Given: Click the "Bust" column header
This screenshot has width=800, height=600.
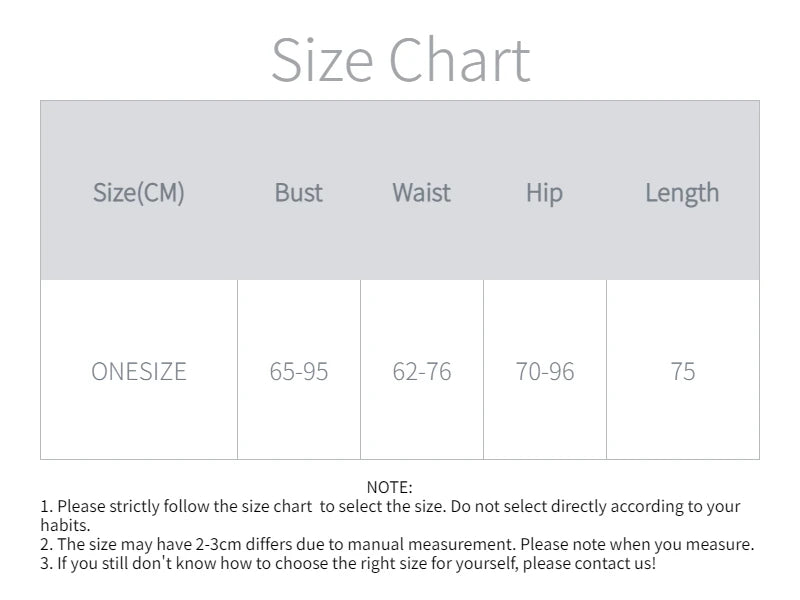Looking at the screenshot, I should click(299, 192).
